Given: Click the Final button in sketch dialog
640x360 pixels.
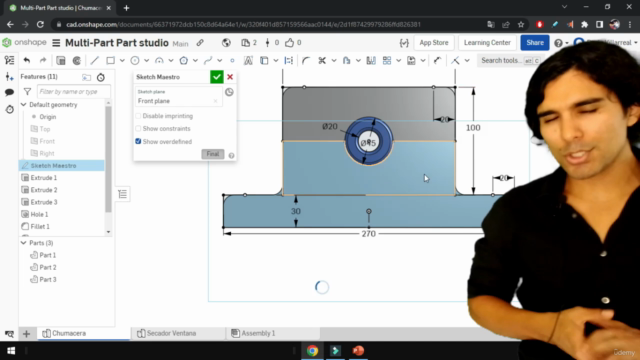Looking at the screenshot, I should tap(213, 154).
